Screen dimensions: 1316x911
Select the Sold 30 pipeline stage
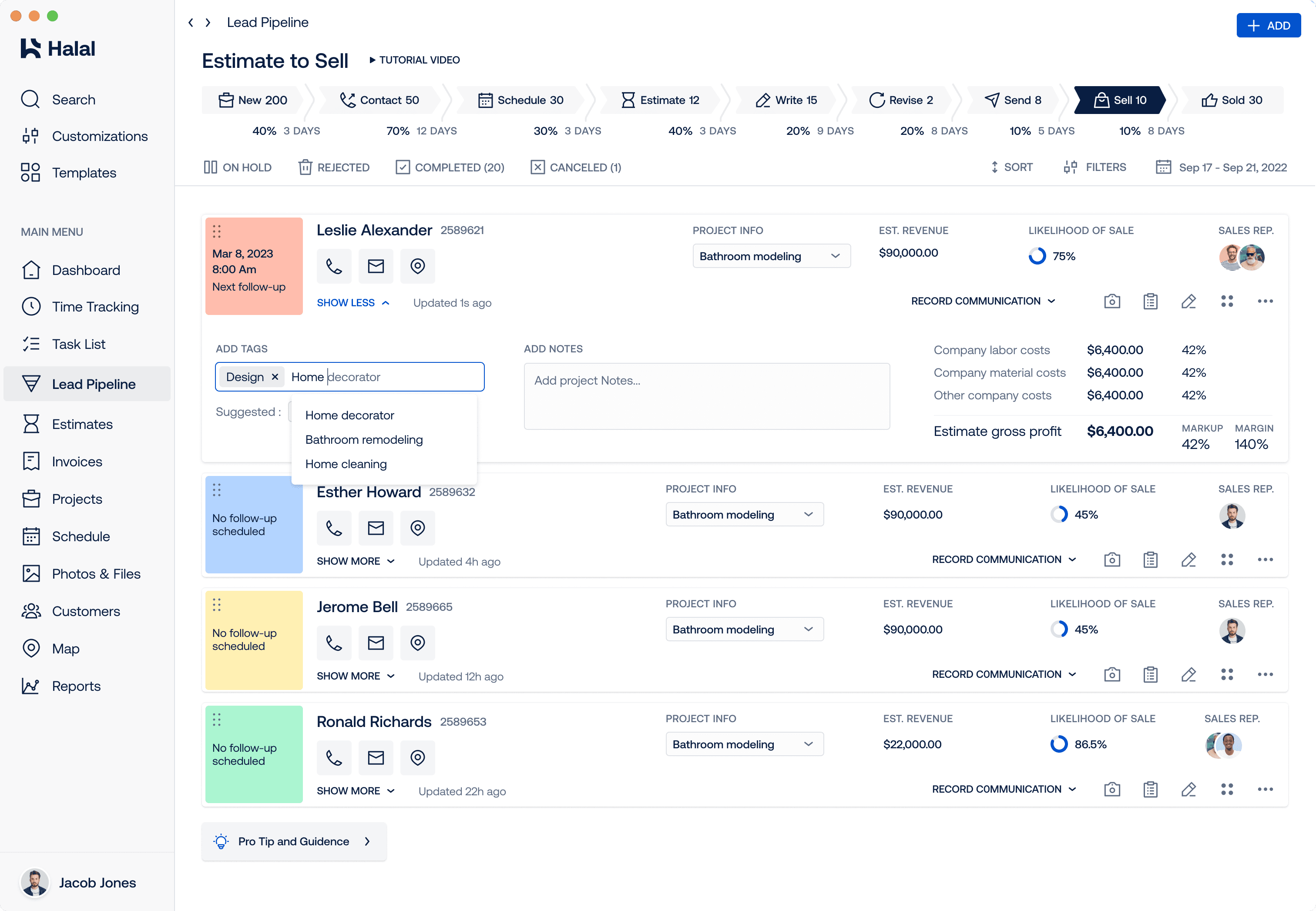pyautogui.click(x=1233, y=100)
